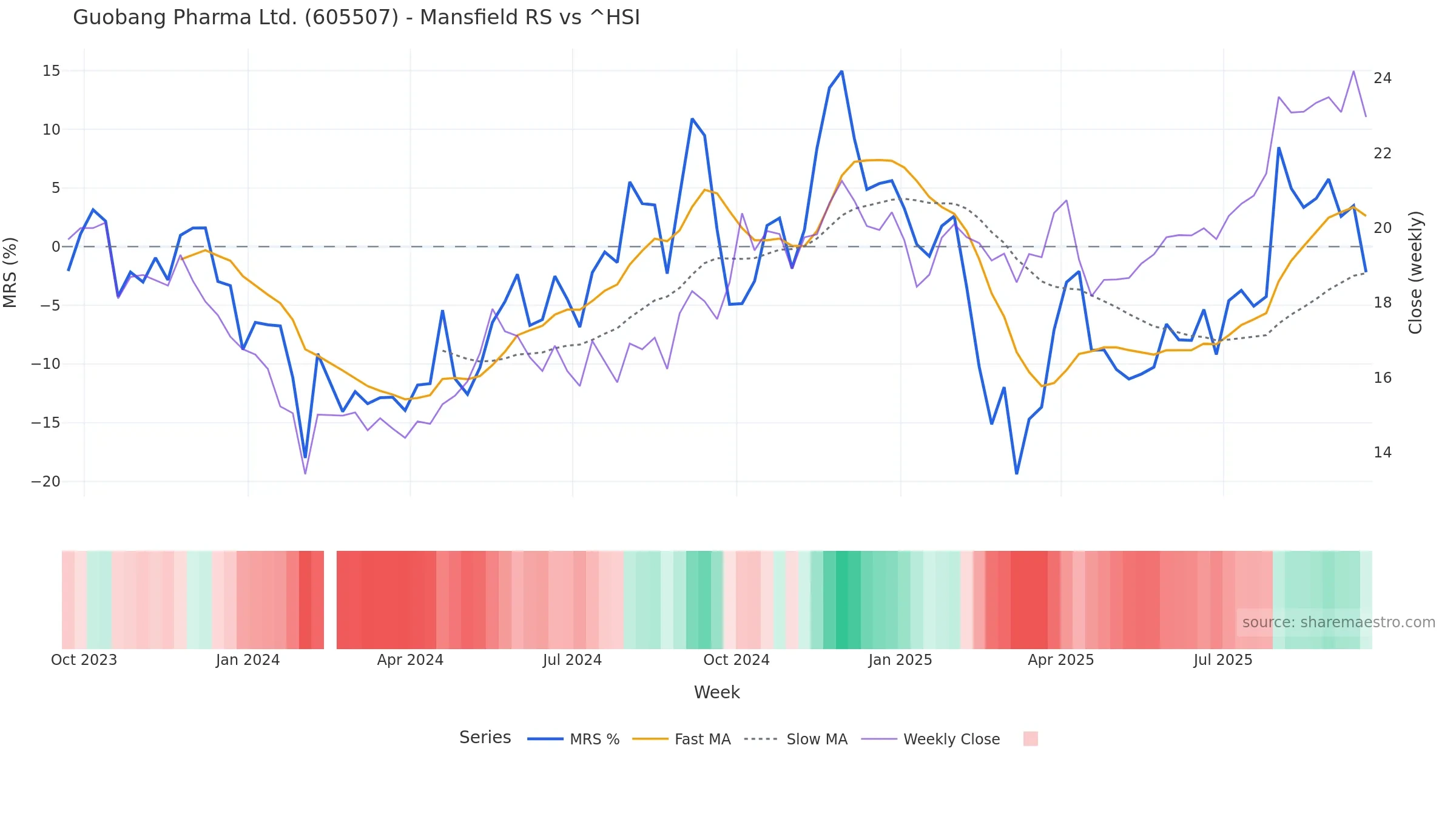Image resolution: width=1456 pixels, height=819 pixels.
Task: Click the 'Close (weekly)' axis title
Action: pyautogui.click(x=1415, y=272)
